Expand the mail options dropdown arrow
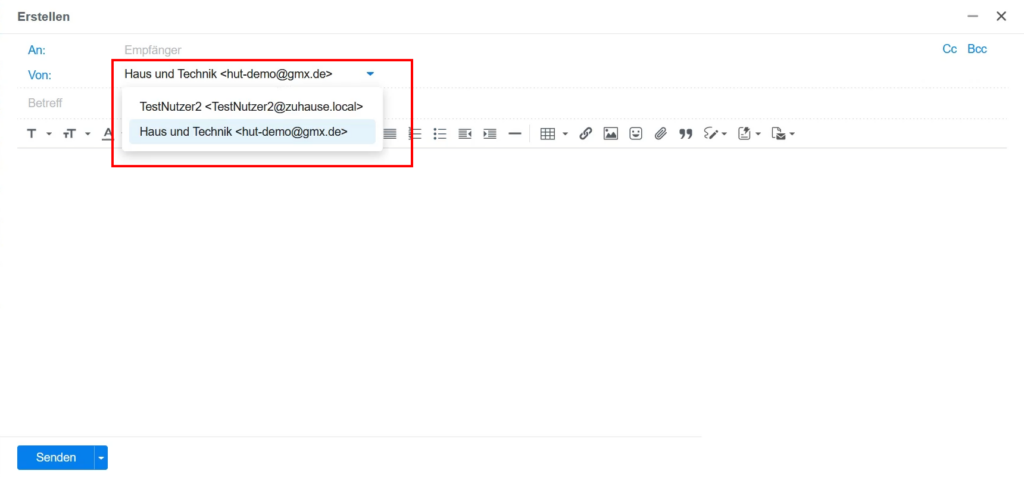1024x477 pixels. 792,135
